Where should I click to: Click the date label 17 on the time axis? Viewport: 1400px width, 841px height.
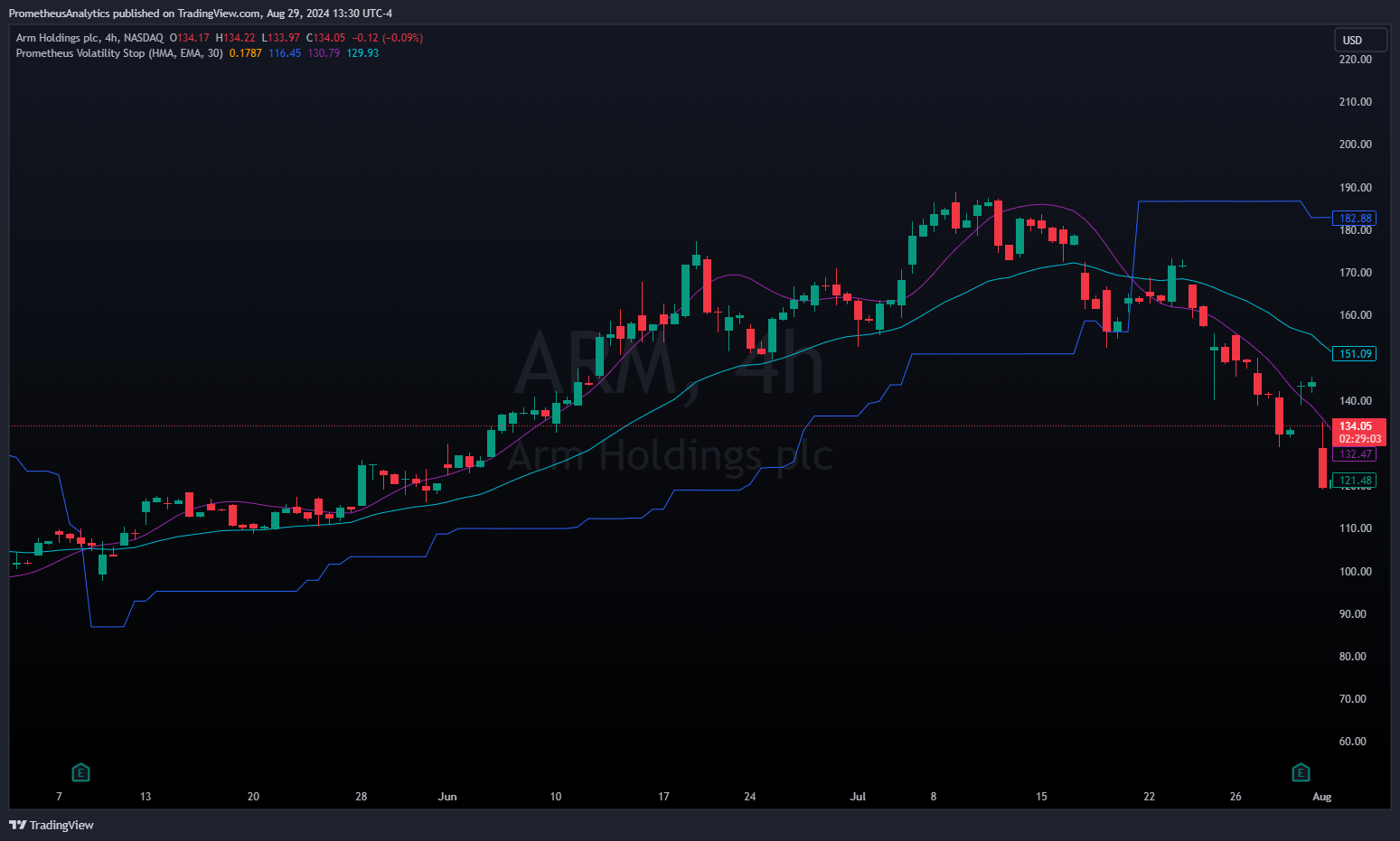tap(663, 797)
